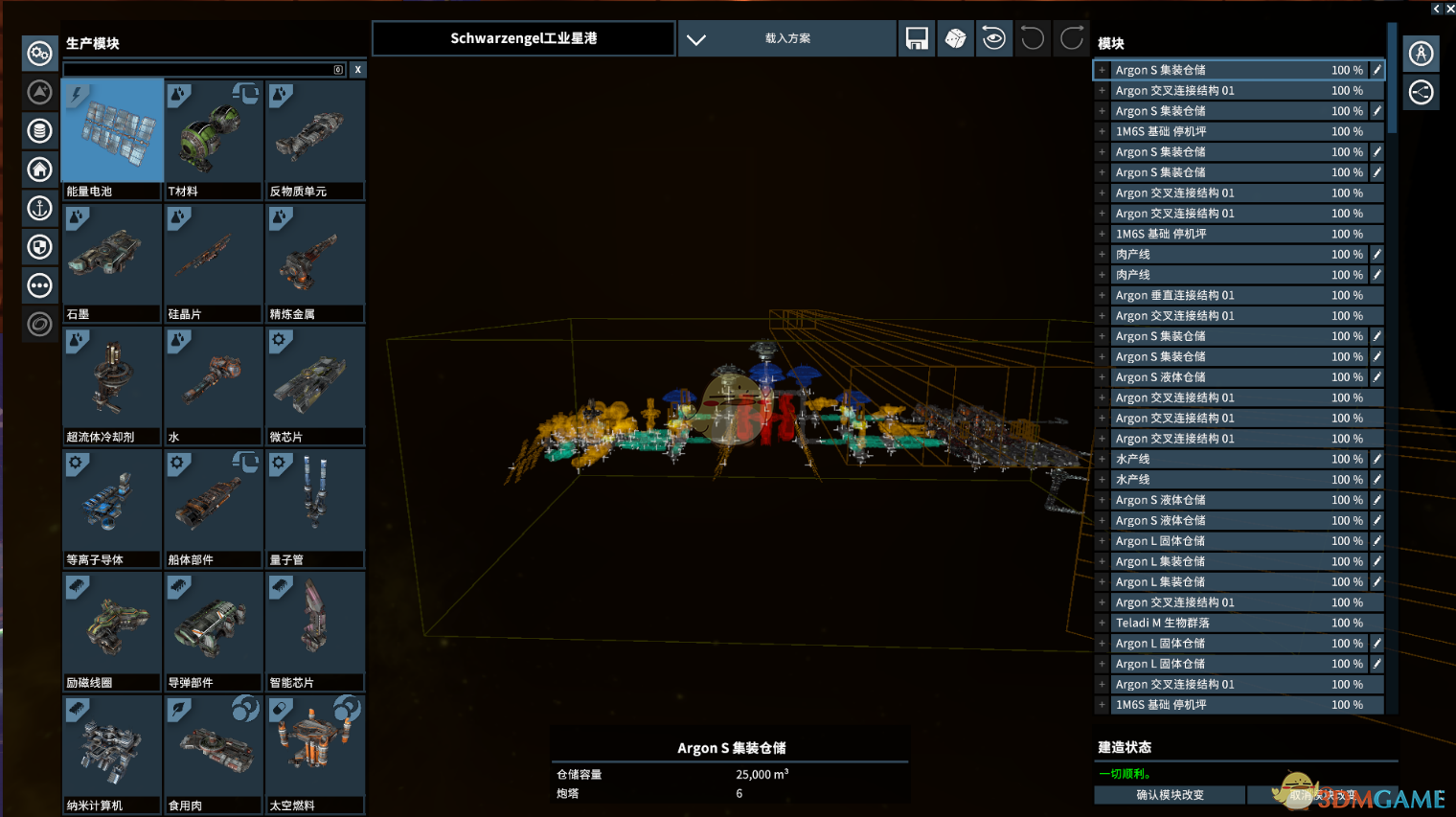Image resolution: width=1456 pixels, height=817 pixels.
Task: Select the 食用肉 production module
Action: pyautogui.click(x=213, y=755)
